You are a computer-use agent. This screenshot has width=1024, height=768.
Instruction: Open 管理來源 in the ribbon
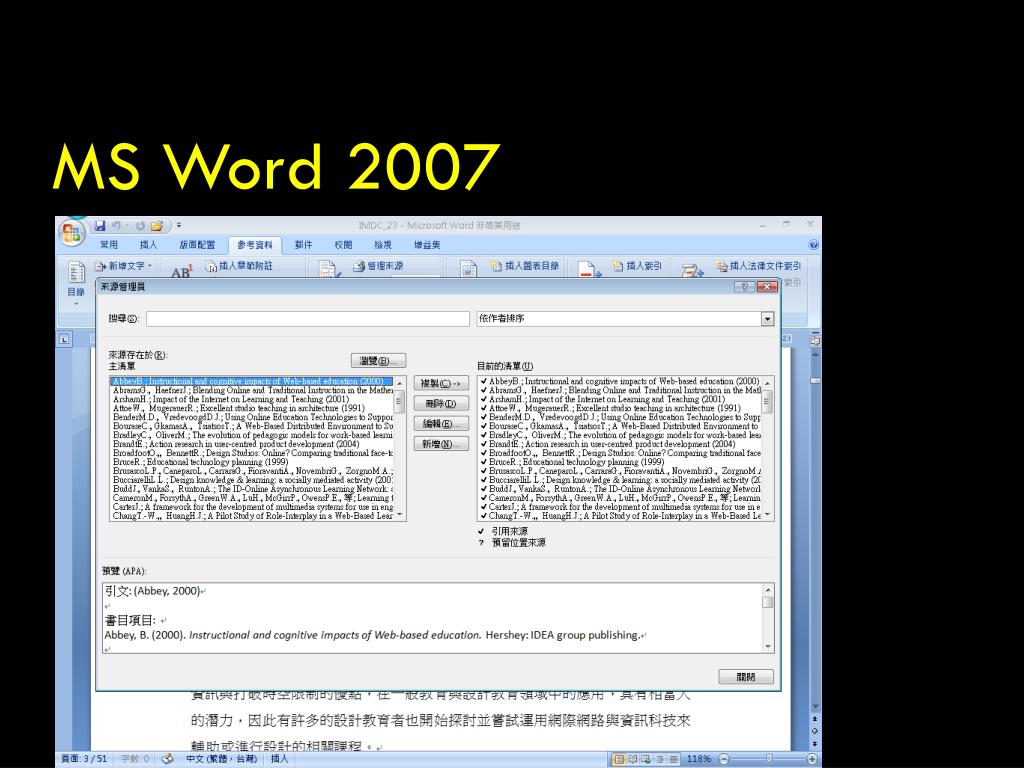[378, 266]
